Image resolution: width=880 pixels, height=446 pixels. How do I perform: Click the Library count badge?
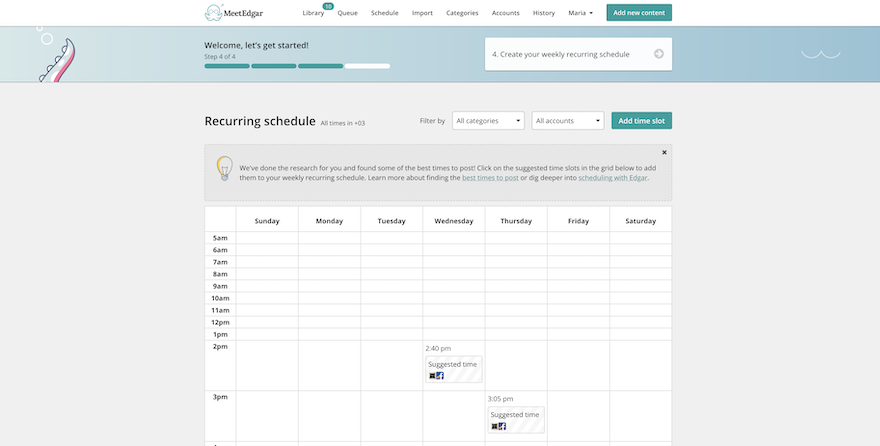click(x=328, y=6)
